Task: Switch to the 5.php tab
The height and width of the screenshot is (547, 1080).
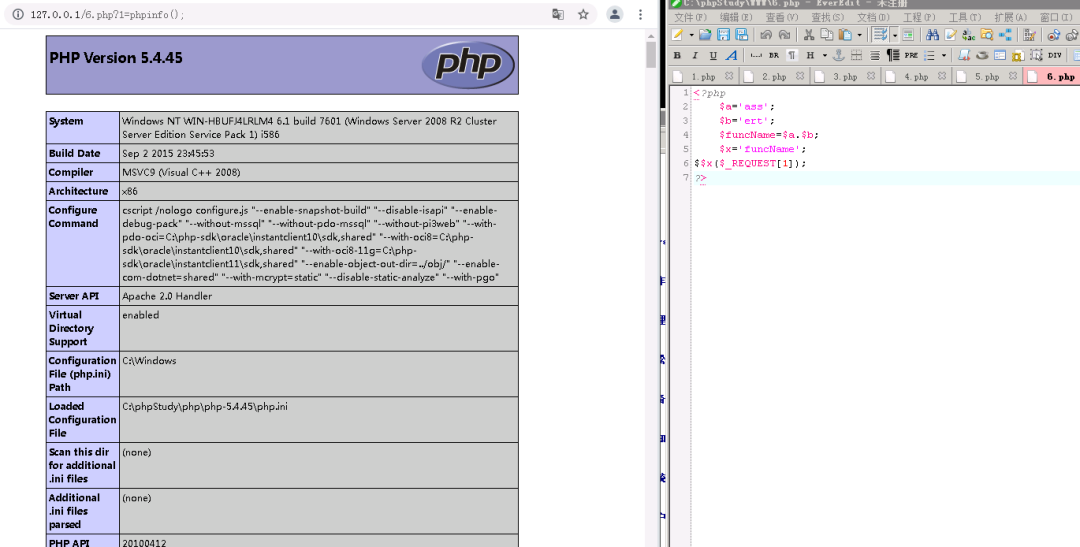Action: tap(987, 76)
